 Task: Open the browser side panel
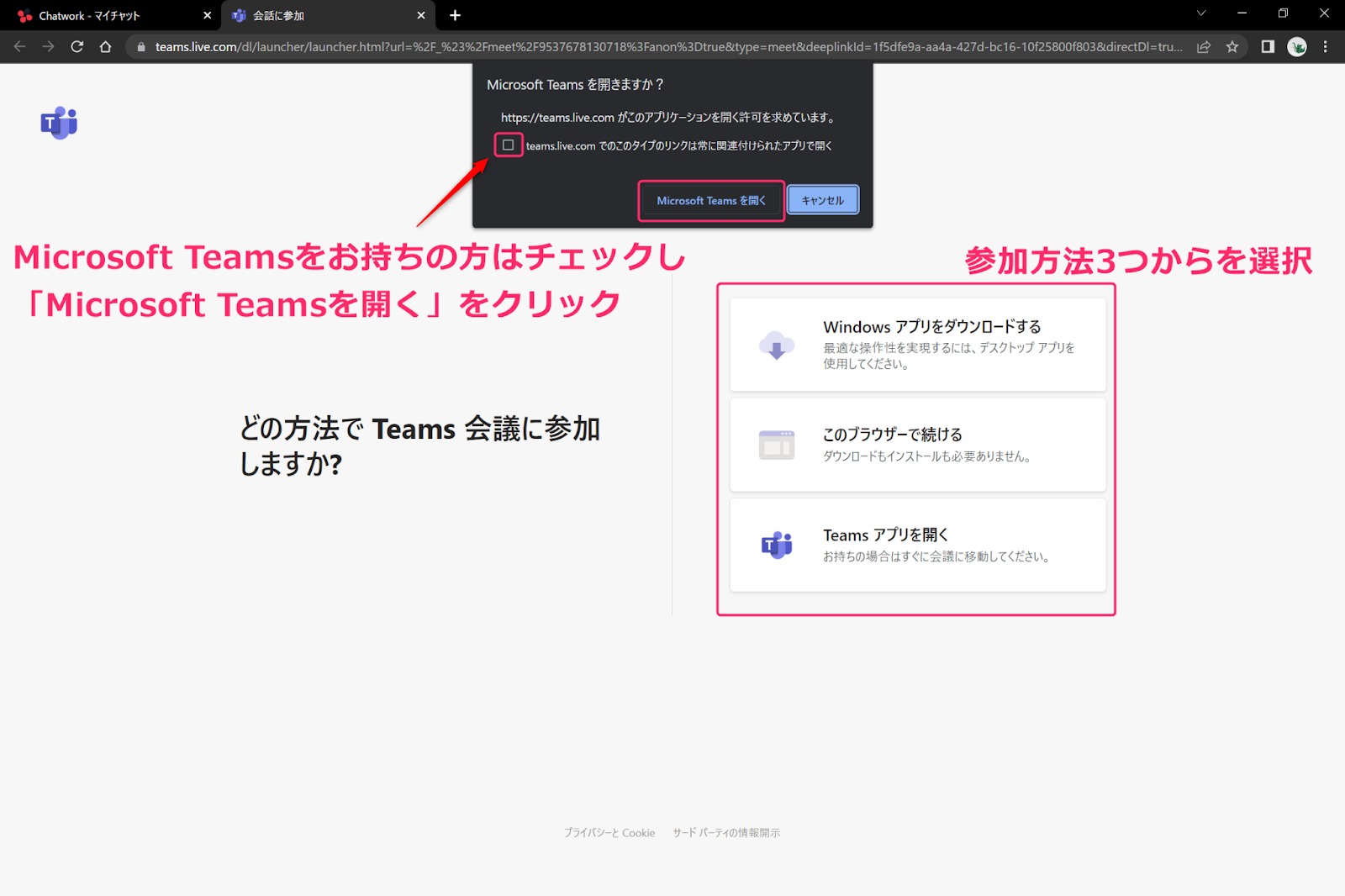pos(1268,47)
